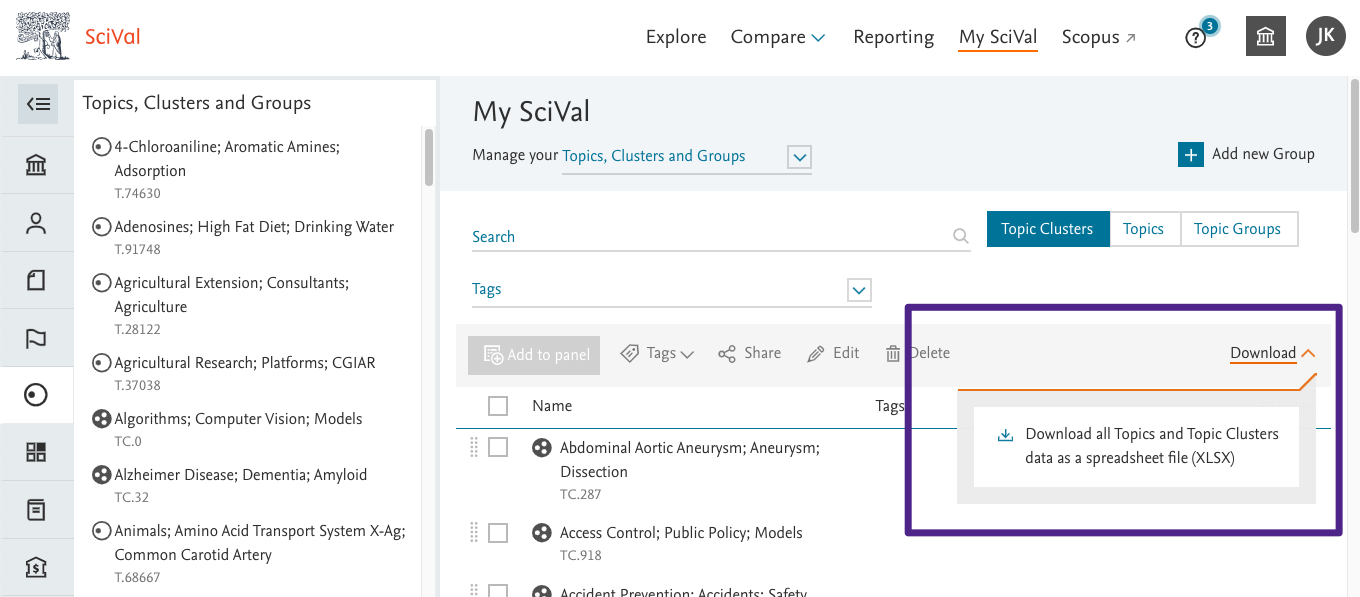The height and width of the screenshot is (597, 1360).
Task: Open the funding institution sidebar icon
Action: tap(36, 568)
